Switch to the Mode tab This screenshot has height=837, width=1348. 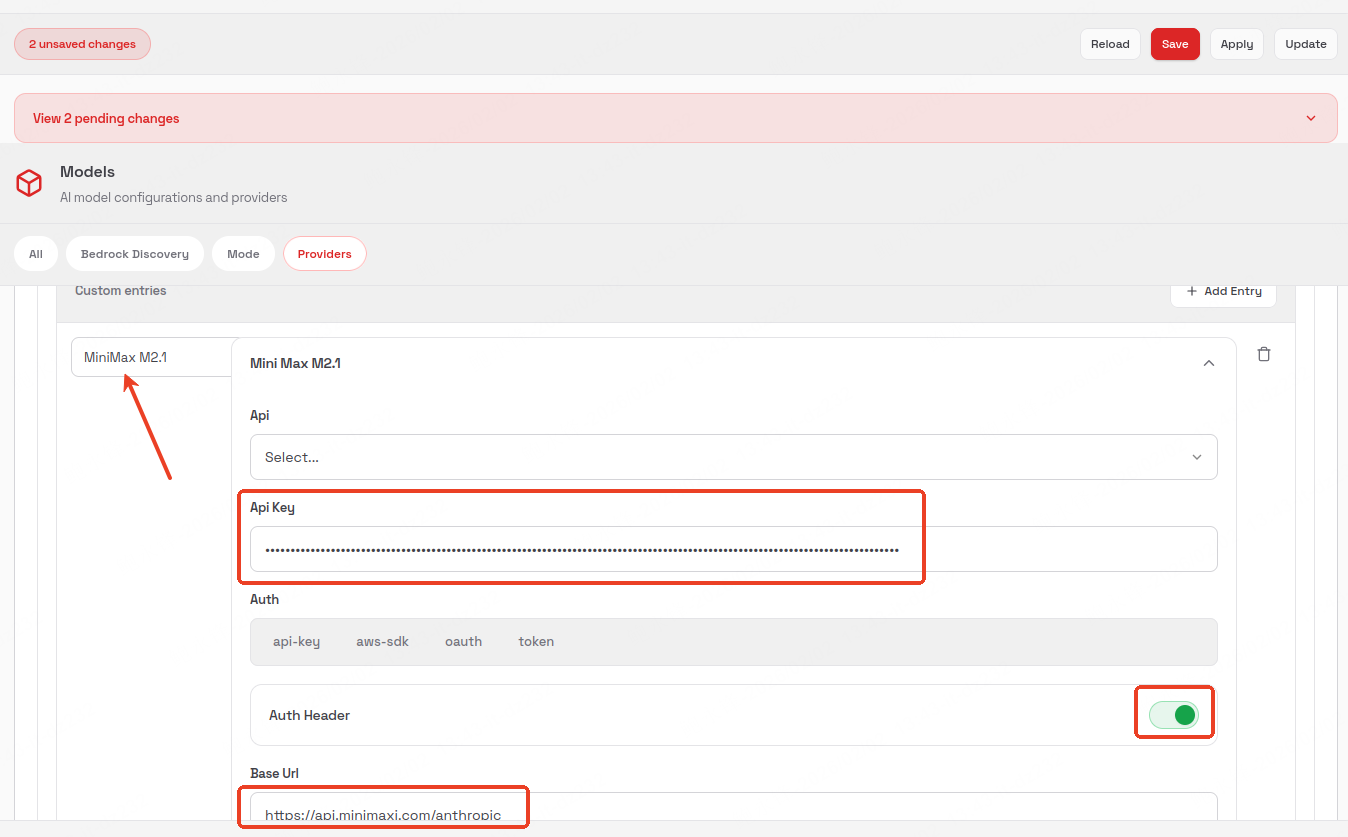(x=243, y=254)
